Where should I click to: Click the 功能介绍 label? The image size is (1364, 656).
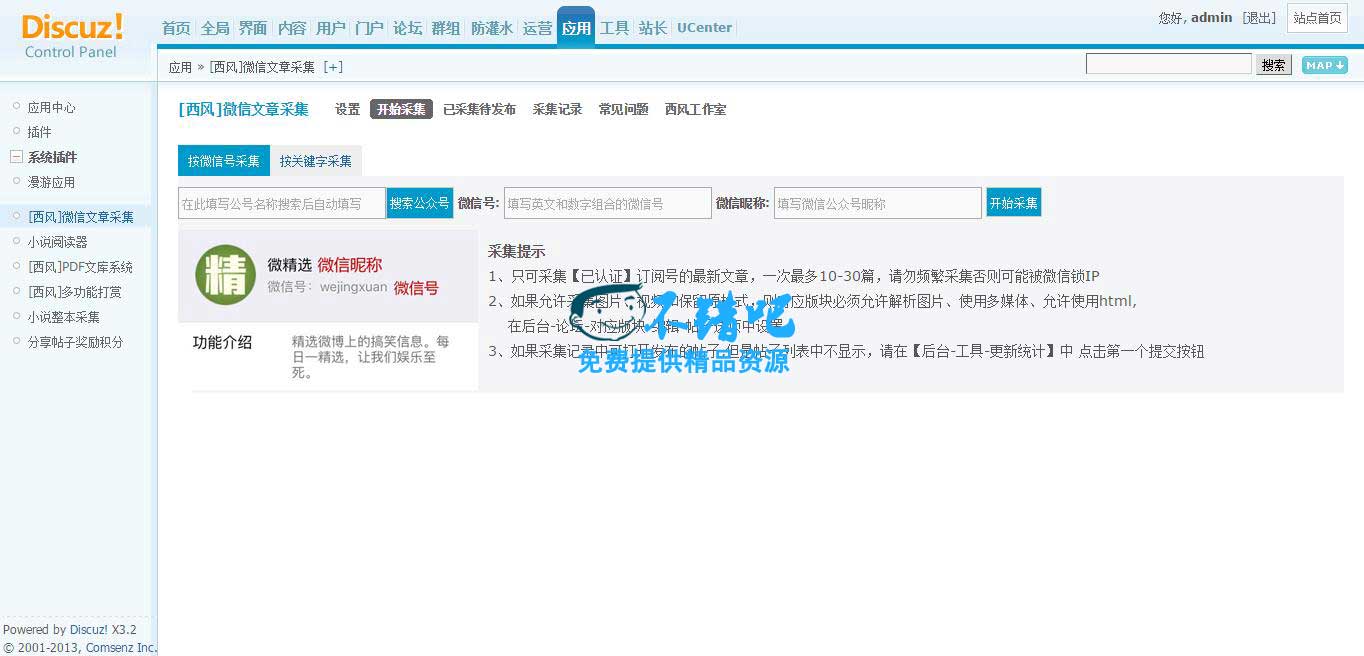[x=222, y=342]
